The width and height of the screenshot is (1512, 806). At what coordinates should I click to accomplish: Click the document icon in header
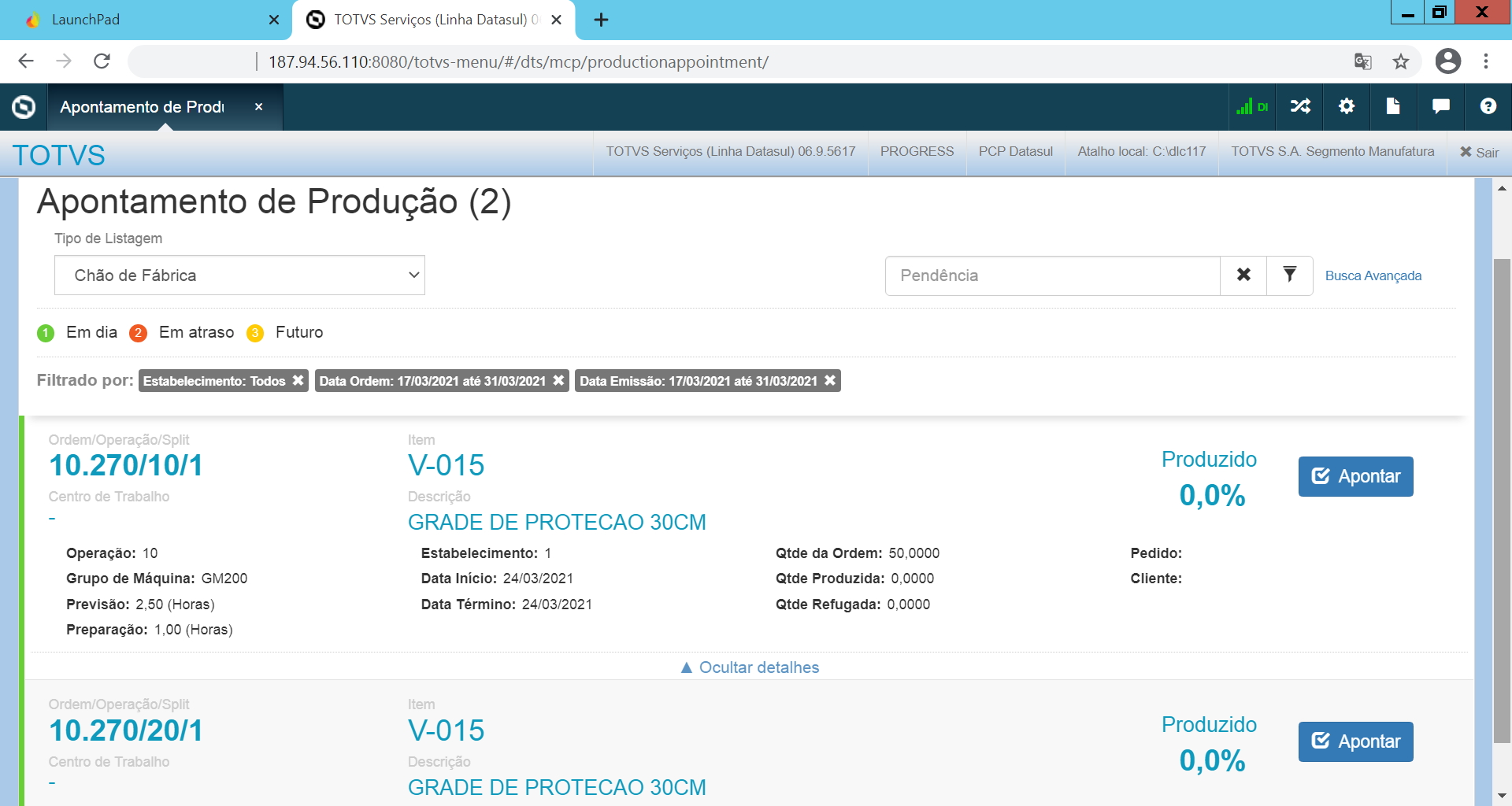(x=1393, y=106)
